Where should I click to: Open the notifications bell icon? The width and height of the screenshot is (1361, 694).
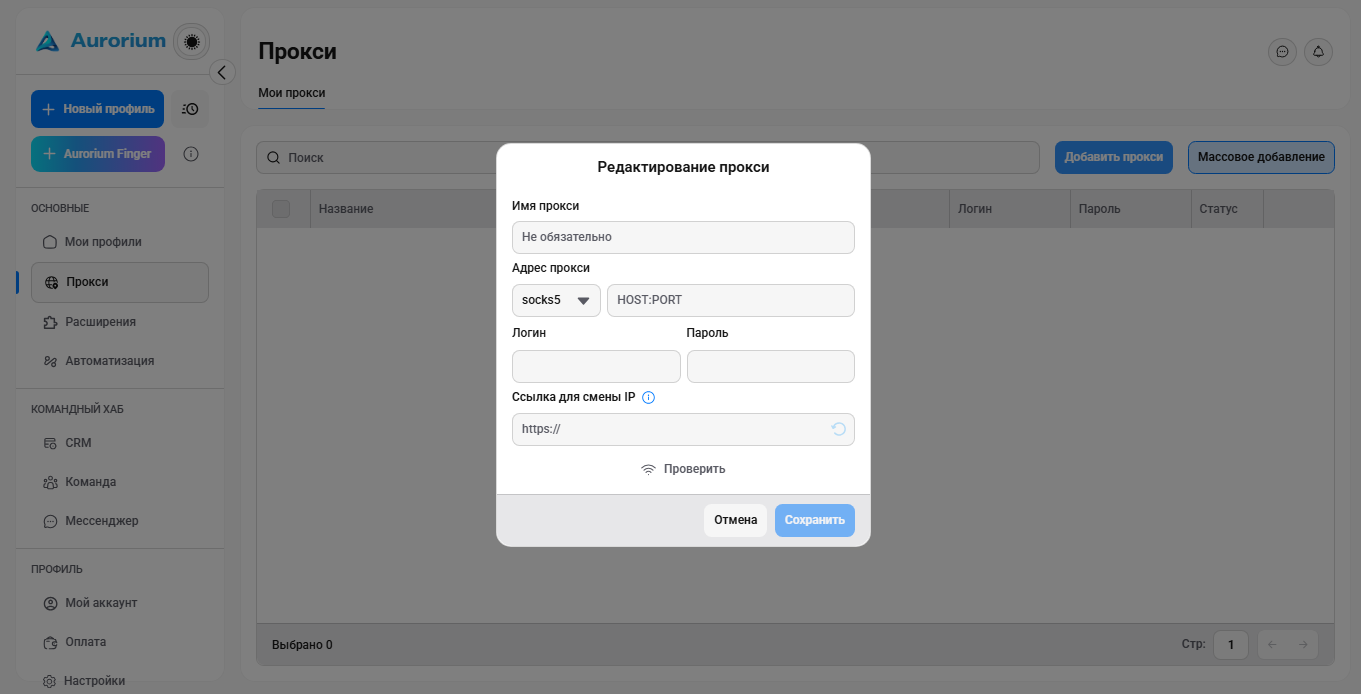tap(1318, 52)
